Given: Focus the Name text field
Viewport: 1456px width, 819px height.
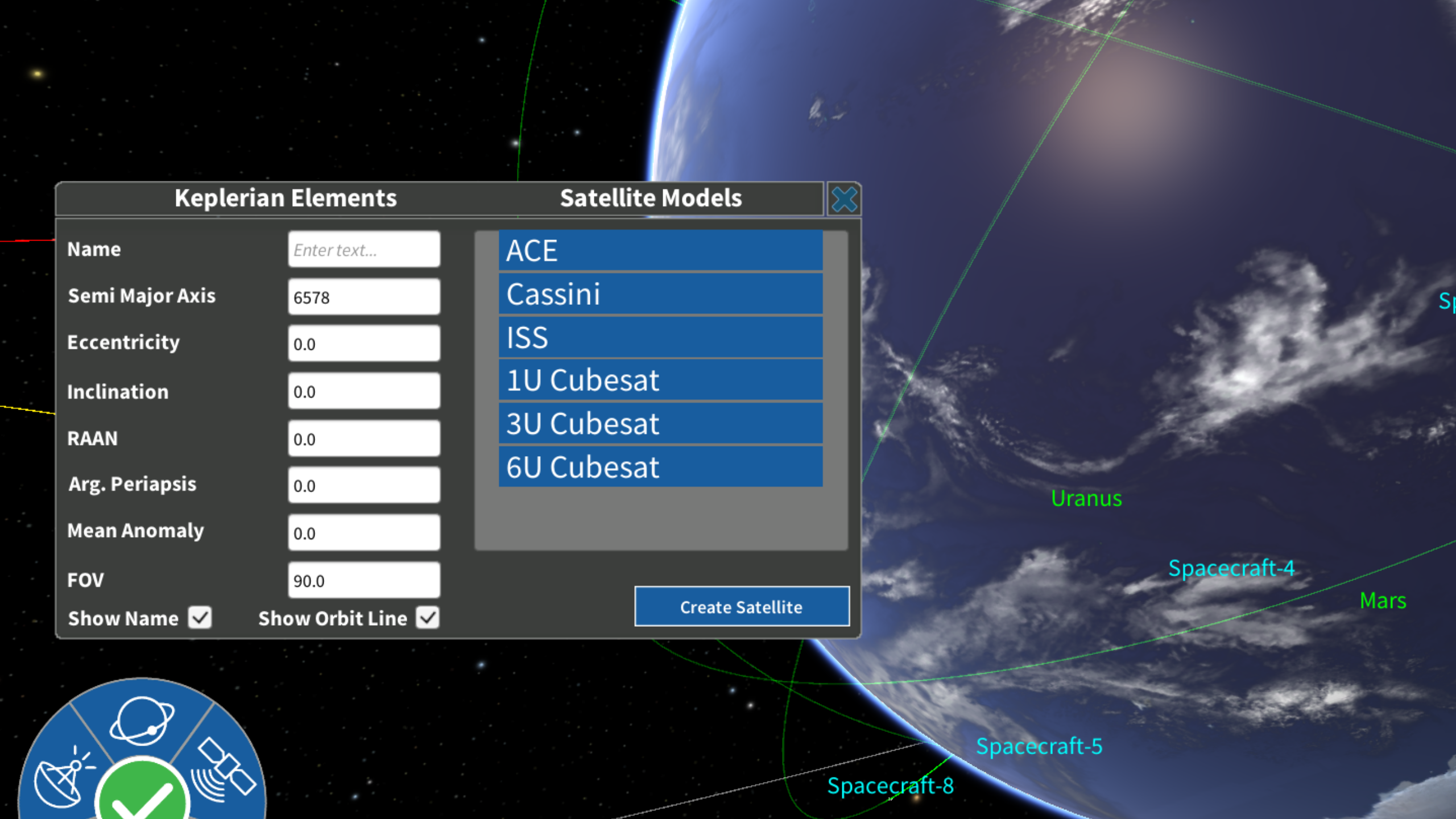Looking at the screenshot, I should pyautogui.click(x=364, y=249).
